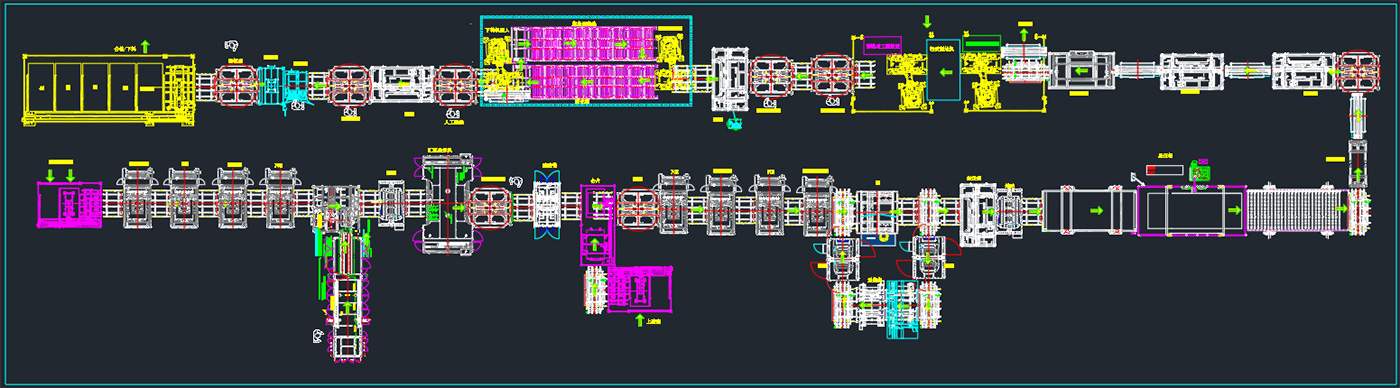Click the magenta label box in the yellow-framed station
Viewport: 1400px width, 388px height.
tap(883, 46)
